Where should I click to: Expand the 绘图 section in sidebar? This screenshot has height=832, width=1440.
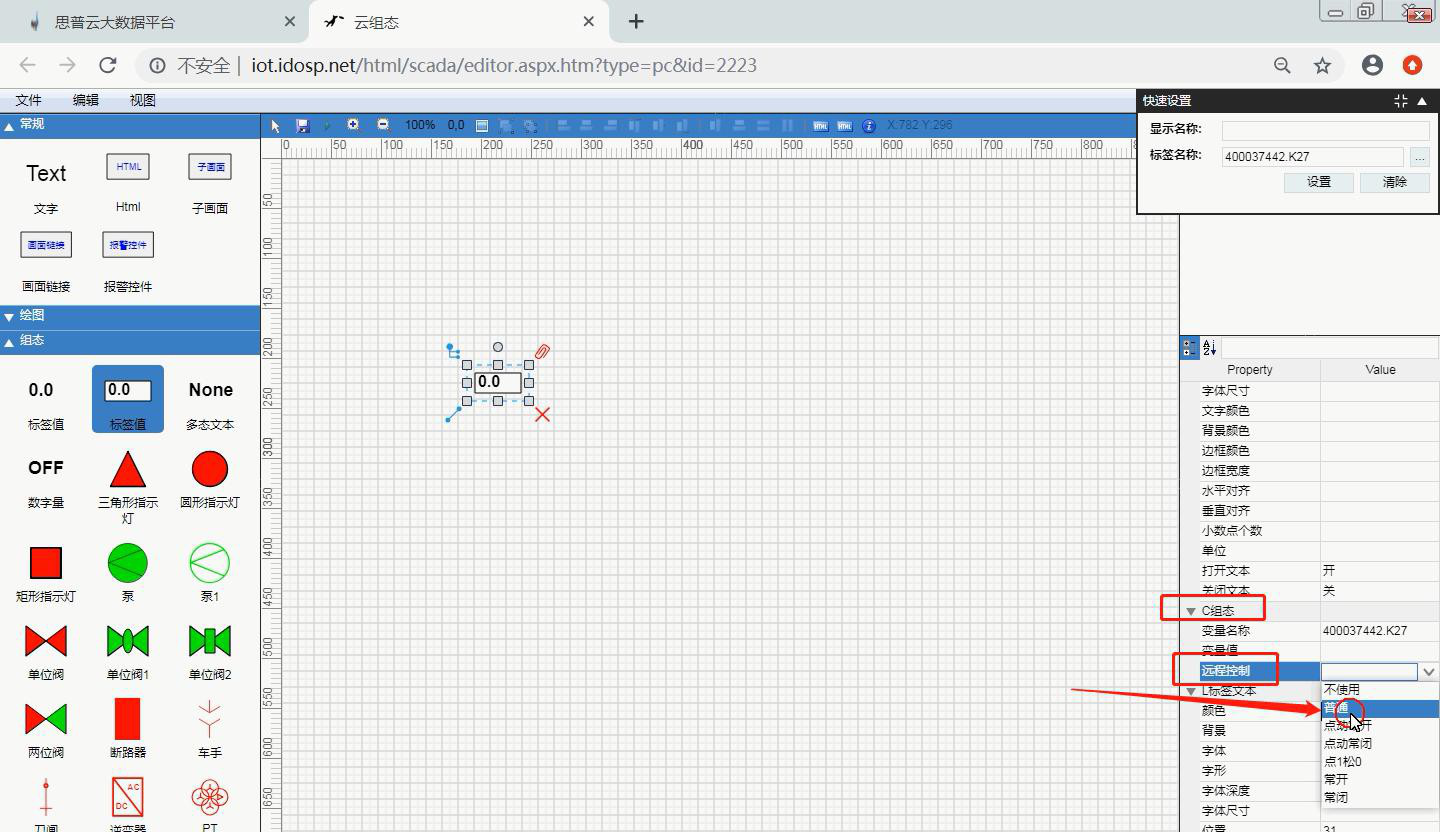pos(9,316)
